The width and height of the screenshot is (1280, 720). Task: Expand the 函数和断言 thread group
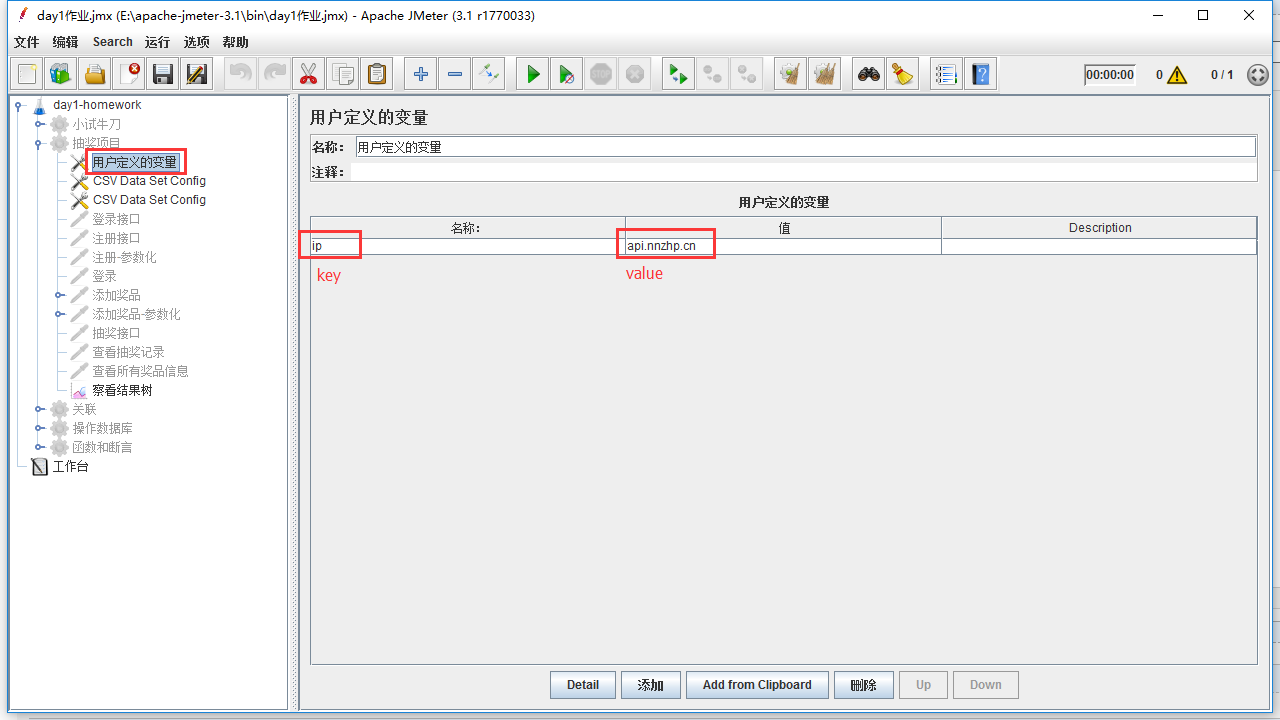pos(39,447)
